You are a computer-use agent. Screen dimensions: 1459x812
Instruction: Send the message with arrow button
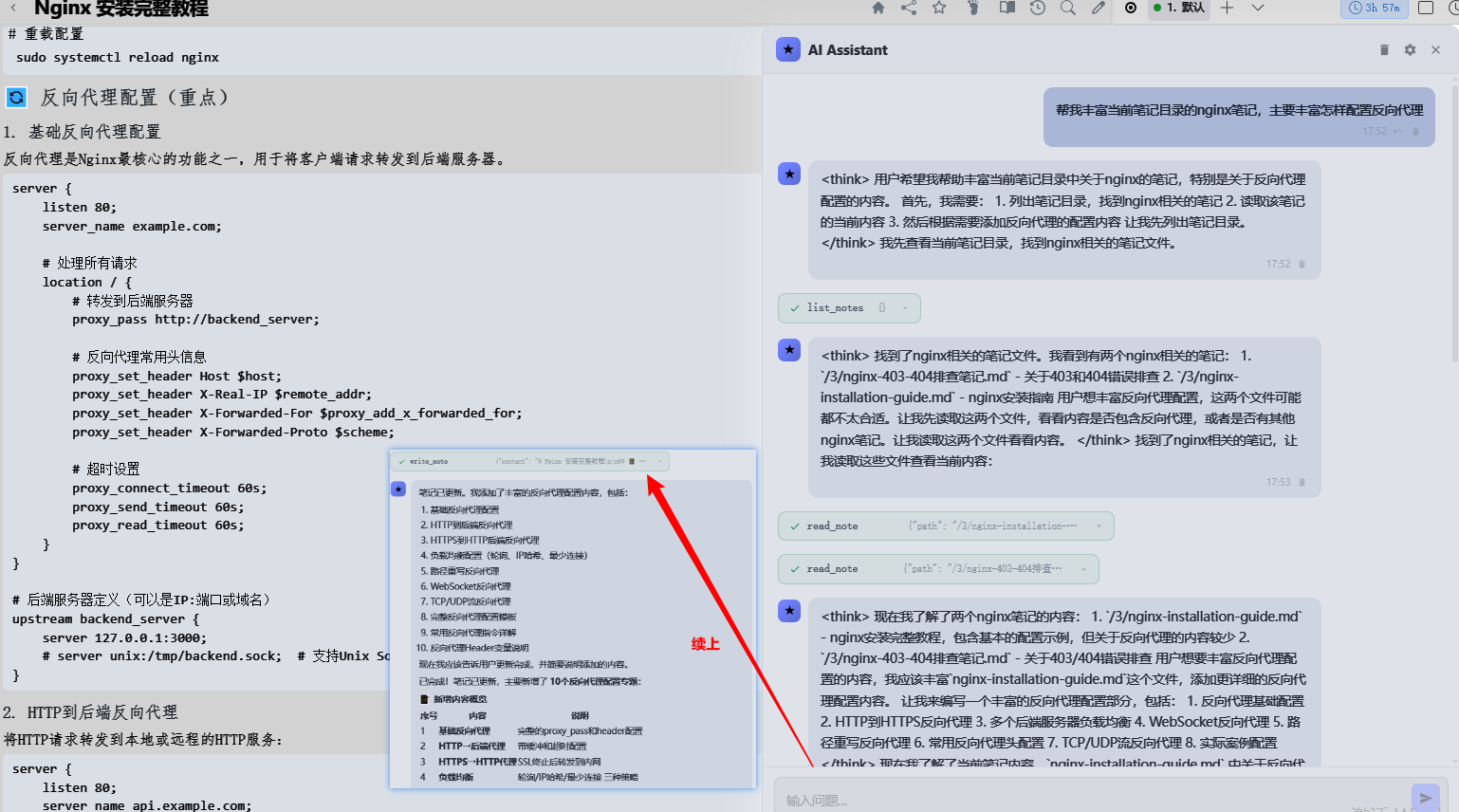click(x=1425, y=799)
